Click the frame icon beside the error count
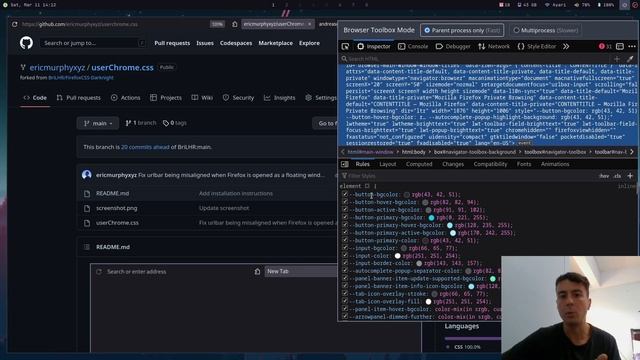Image resolution: width=640 pixels, height=360 pixels. point(620,47)
